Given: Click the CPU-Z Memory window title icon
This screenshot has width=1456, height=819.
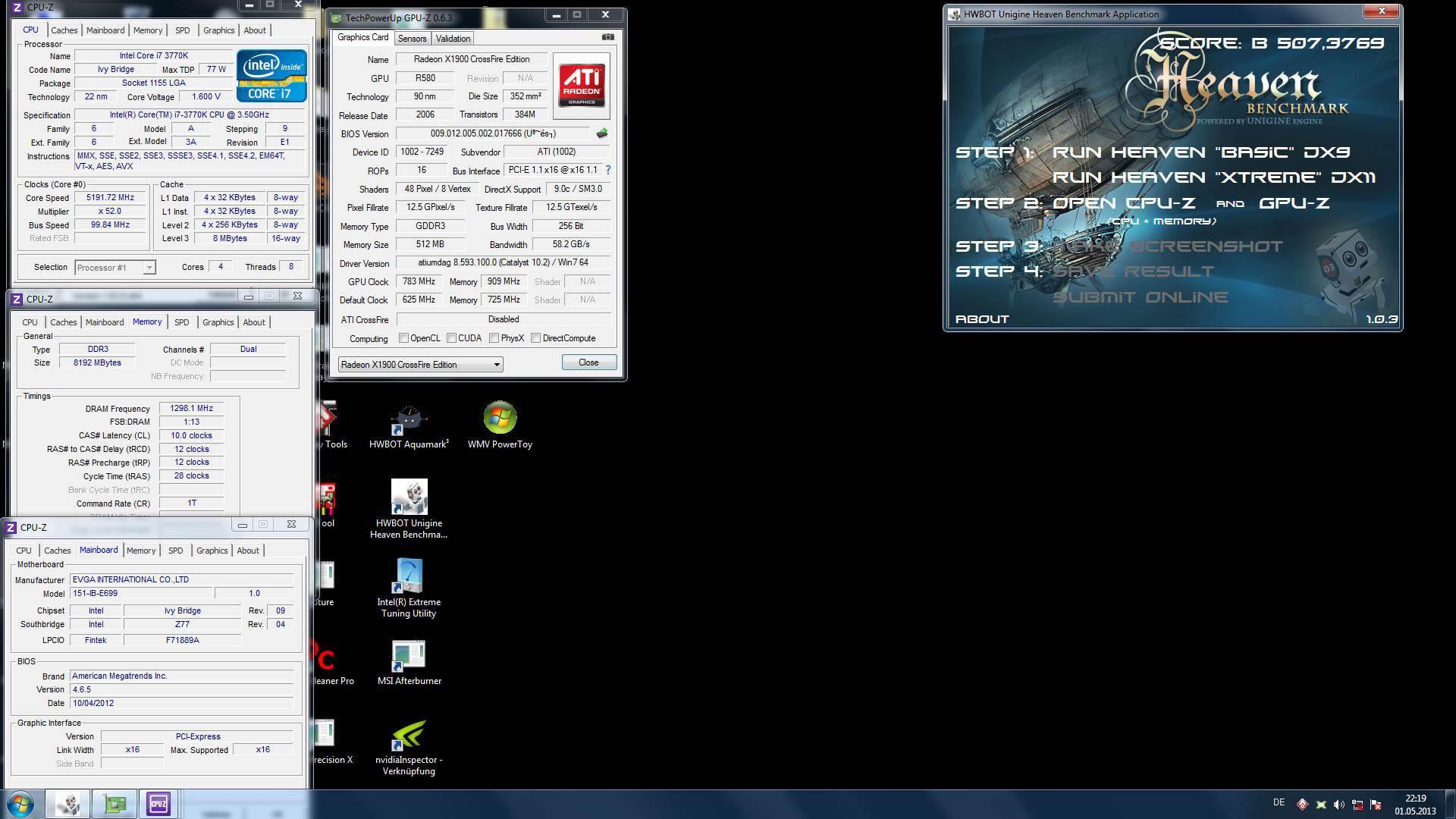Looking at the screenshot, I should coord(17,299).
